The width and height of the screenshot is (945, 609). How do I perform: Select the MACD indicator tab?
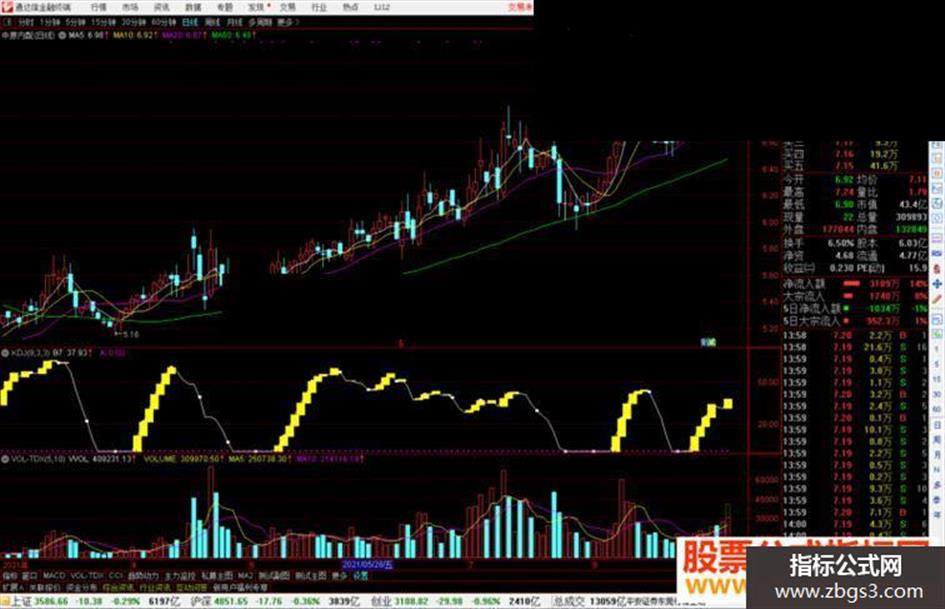pyautogui.click(x=54, y=576)
